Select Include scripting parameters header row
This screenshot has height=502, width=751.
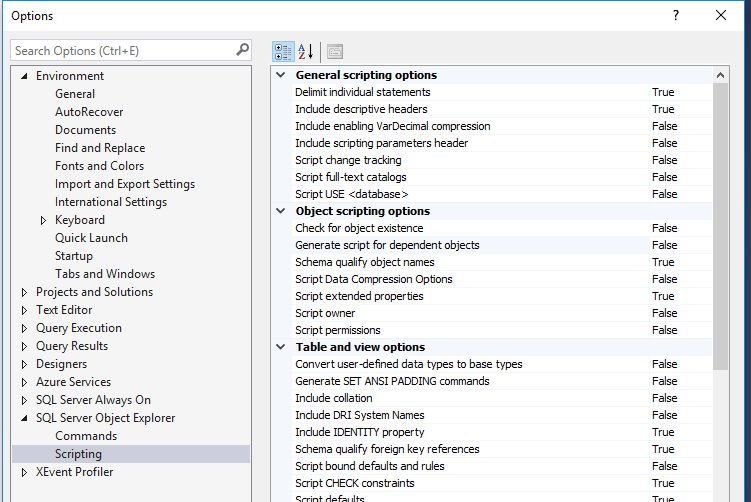pos(381,143)
